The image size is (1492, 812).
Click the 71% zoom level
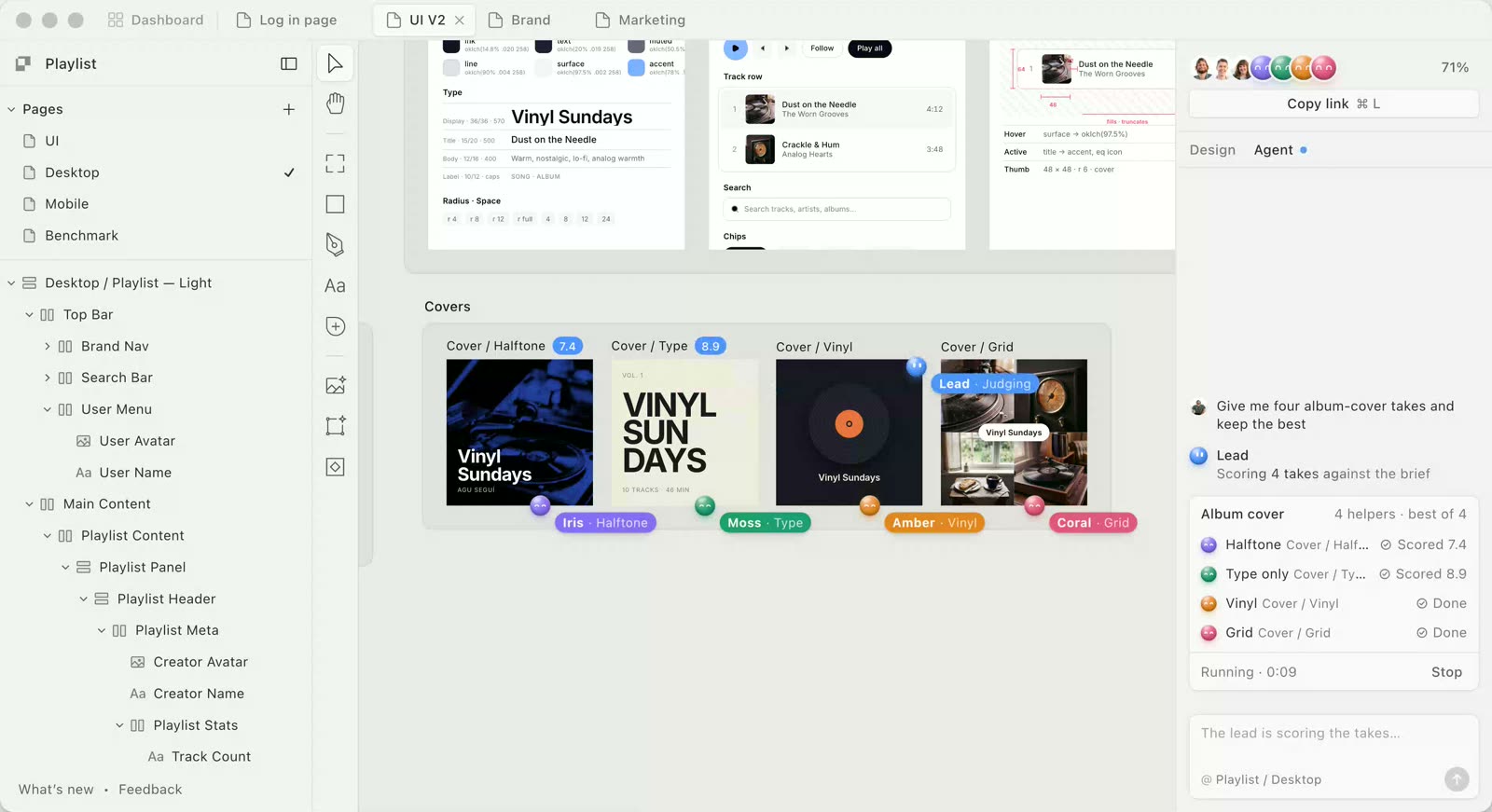coord(1455,68)
